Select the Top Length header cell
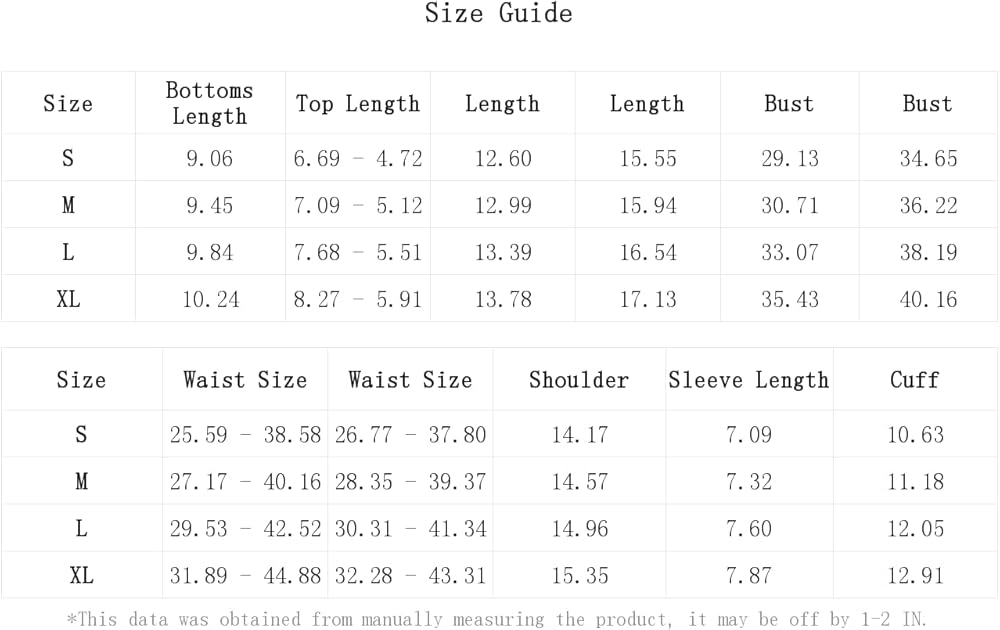The image size is (1000, 630). click(x=358, y=104)
